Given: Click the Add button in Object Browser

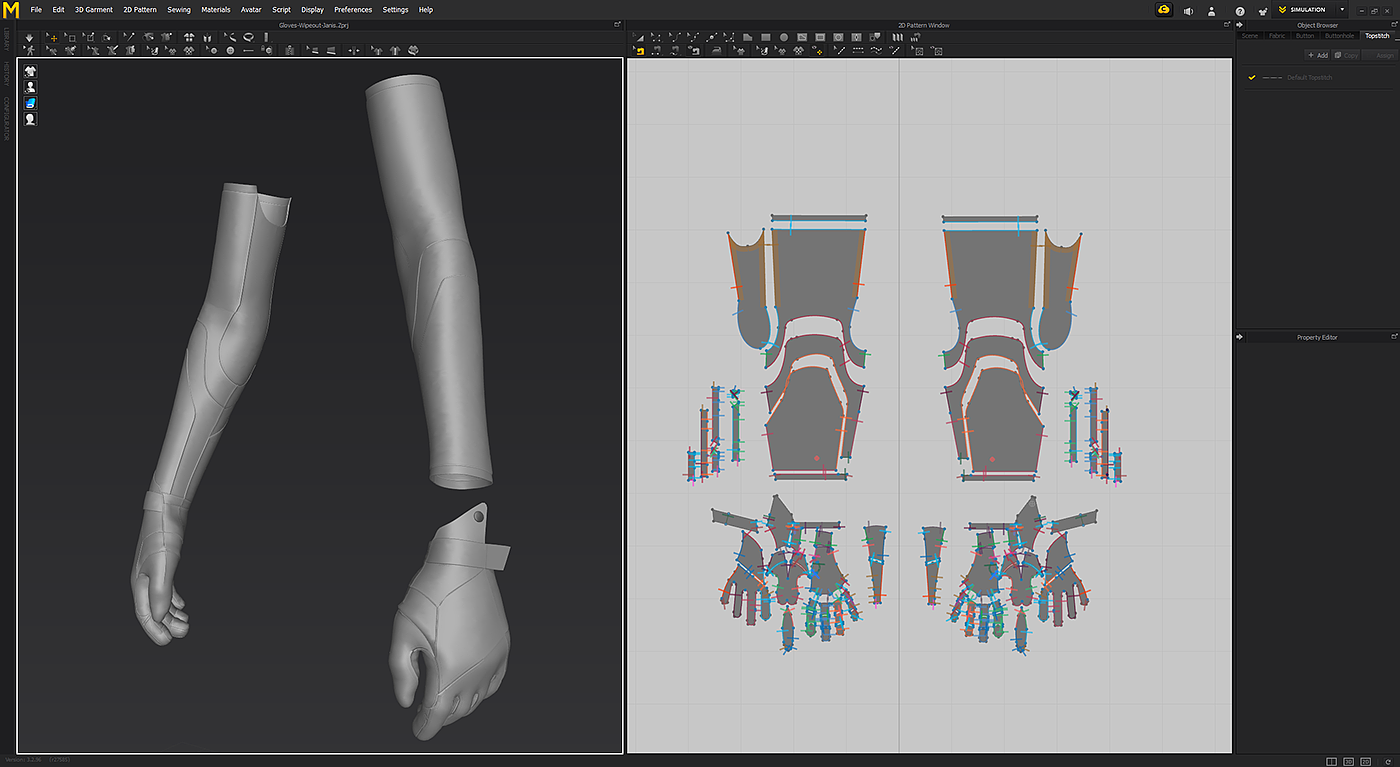Looking at the screenshot, I should point(1317,55).
